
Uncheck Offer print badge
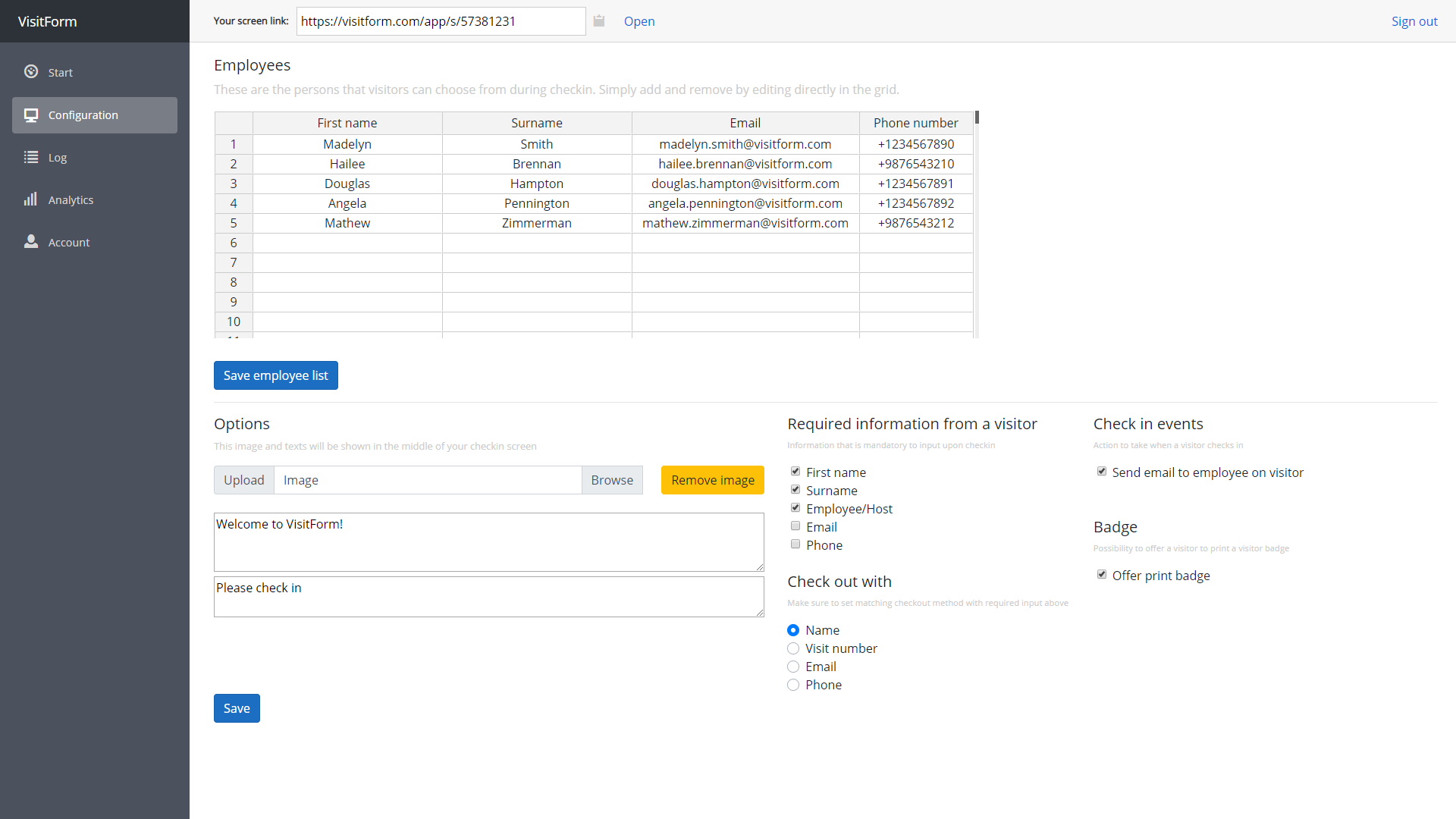[1102, 575]
